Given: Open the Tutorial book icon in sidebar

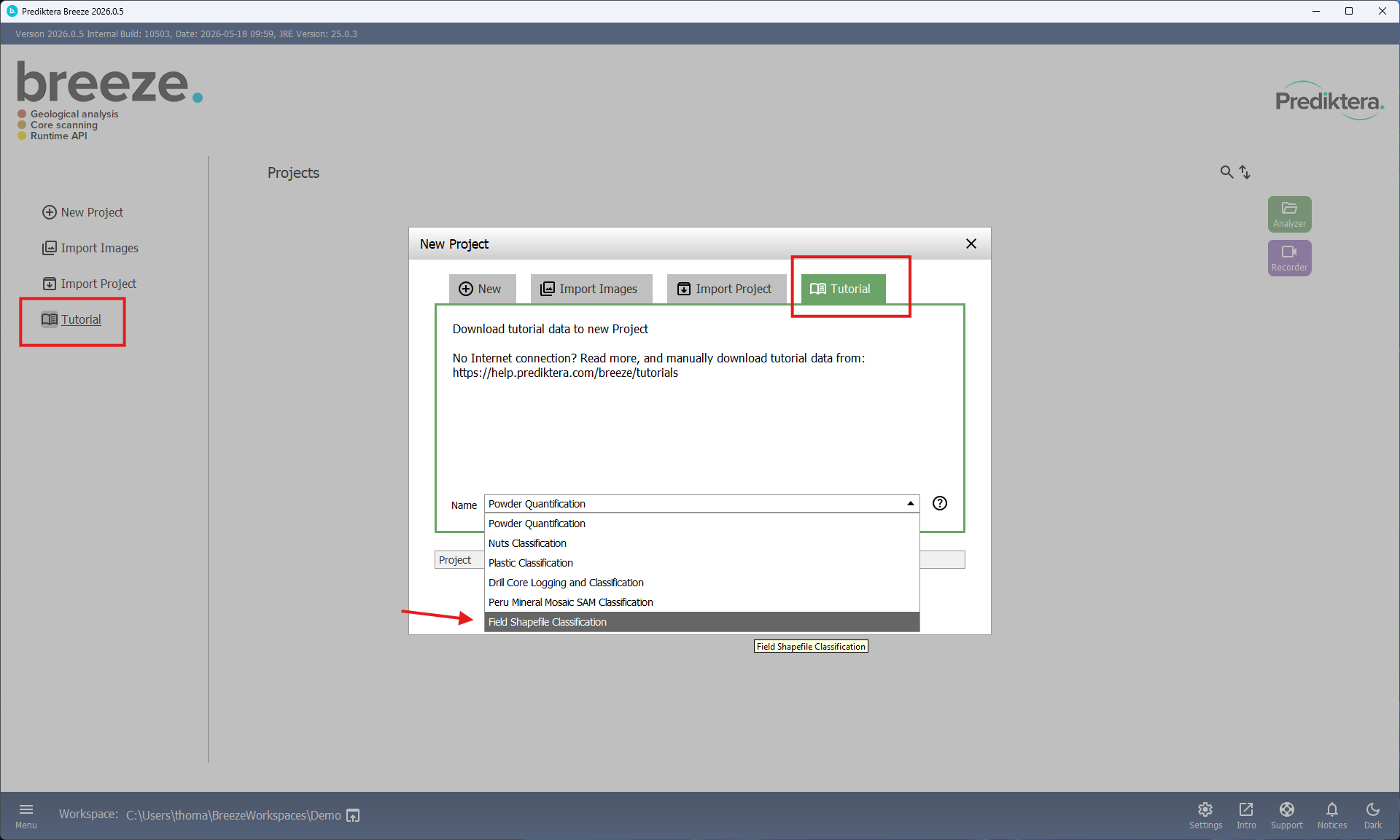Looking at the screenshot, I should coord(50,319).
